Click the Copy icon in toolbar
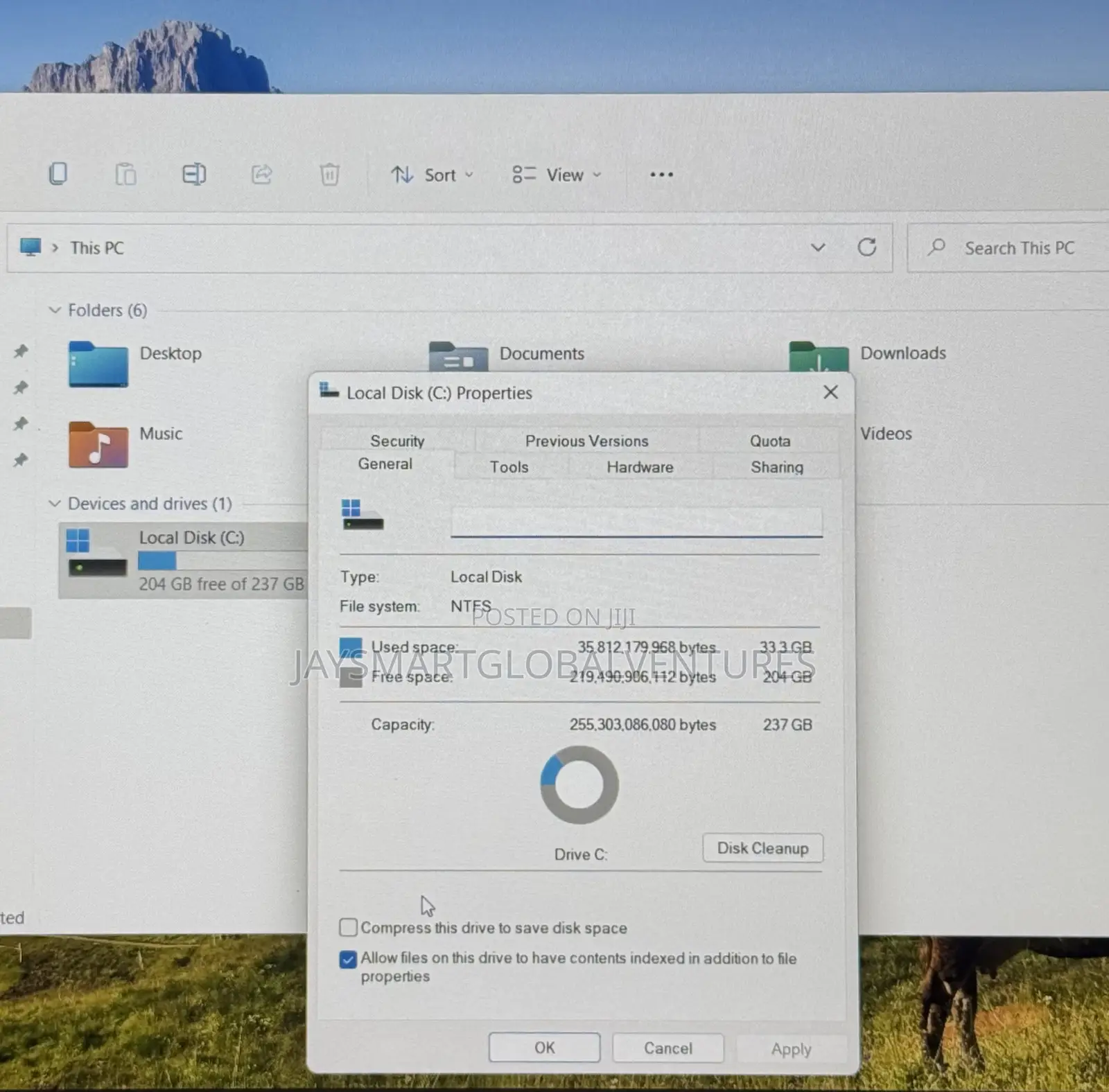Viewport: 1109px width, 1092px height. click(58, 174)
